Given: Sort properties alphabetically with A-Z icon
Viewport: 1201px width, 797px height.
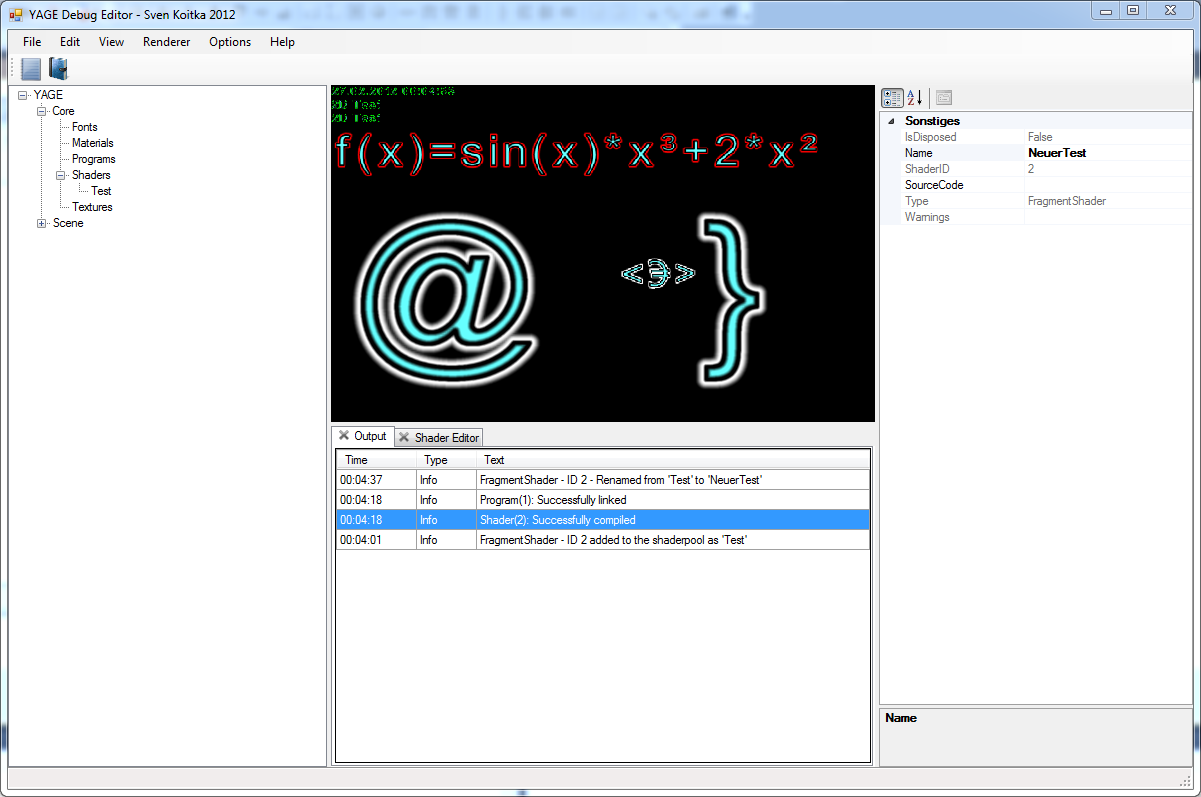Looking at the screenshot, I should [x=914, y=98].
